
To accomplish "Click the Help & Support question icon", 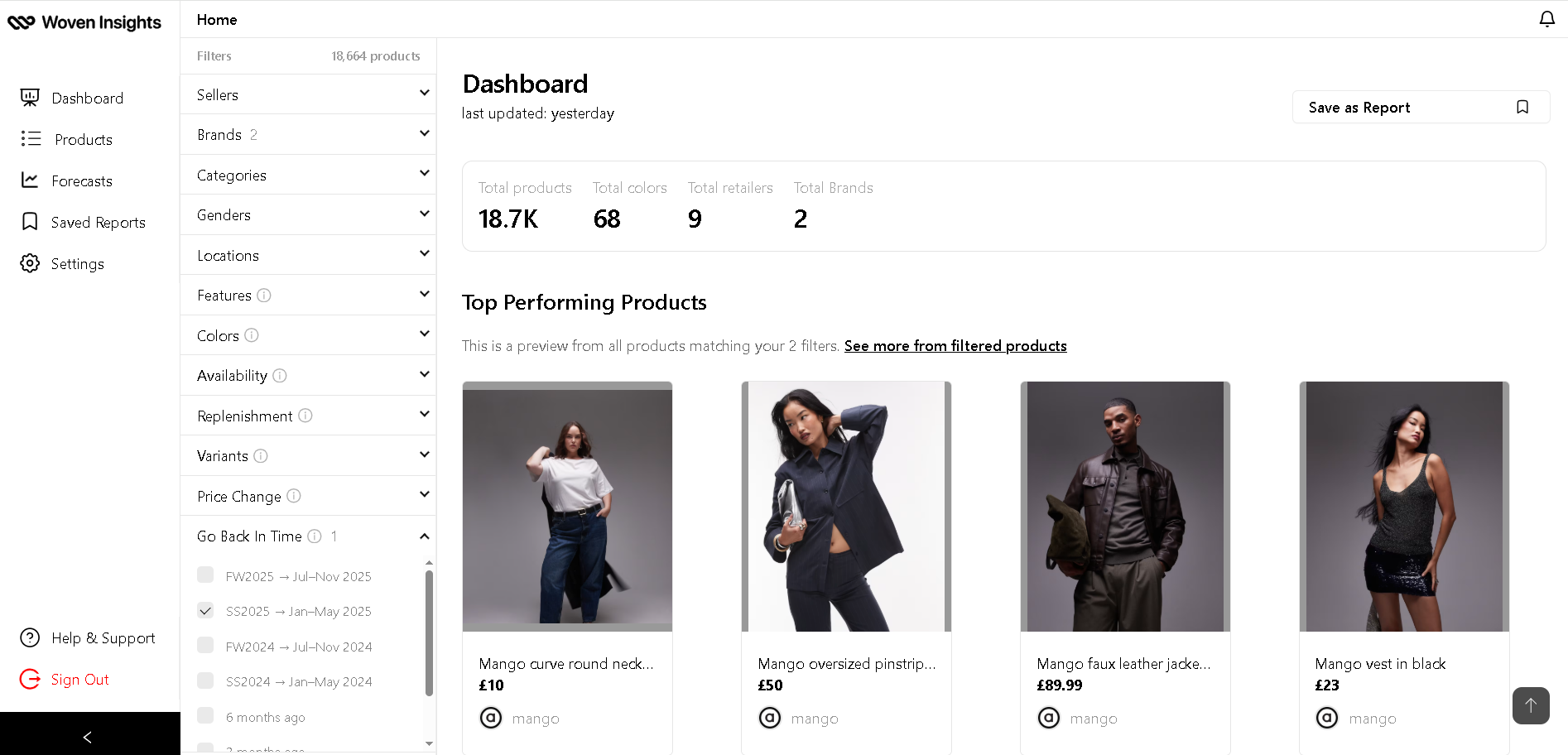I will point(30,637).
